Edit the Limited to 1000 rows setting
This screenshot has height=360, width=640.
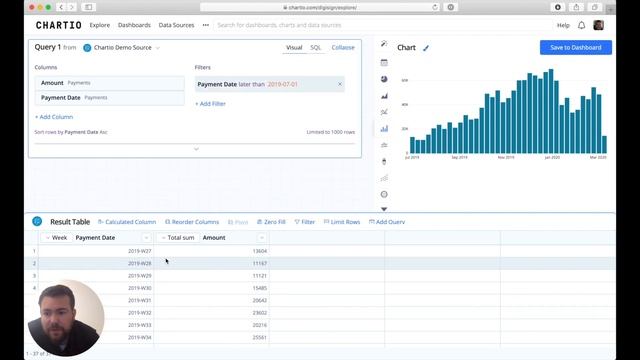(331, 132)
